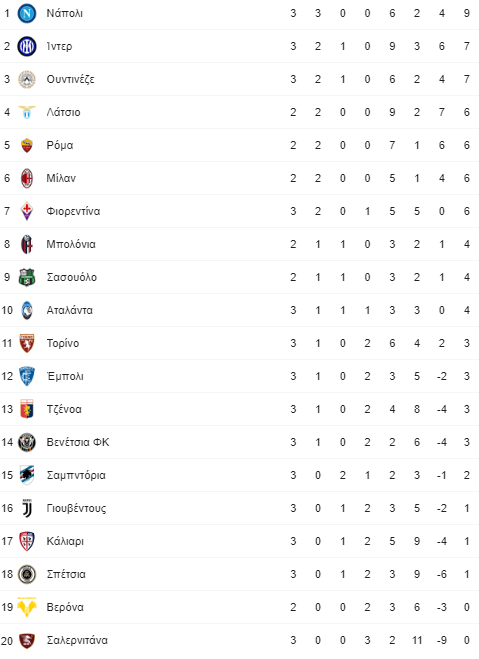The height and width of the screenshot is (659, 479).
Task: Click the Σπέτσια team name
Action: [66, 574]
